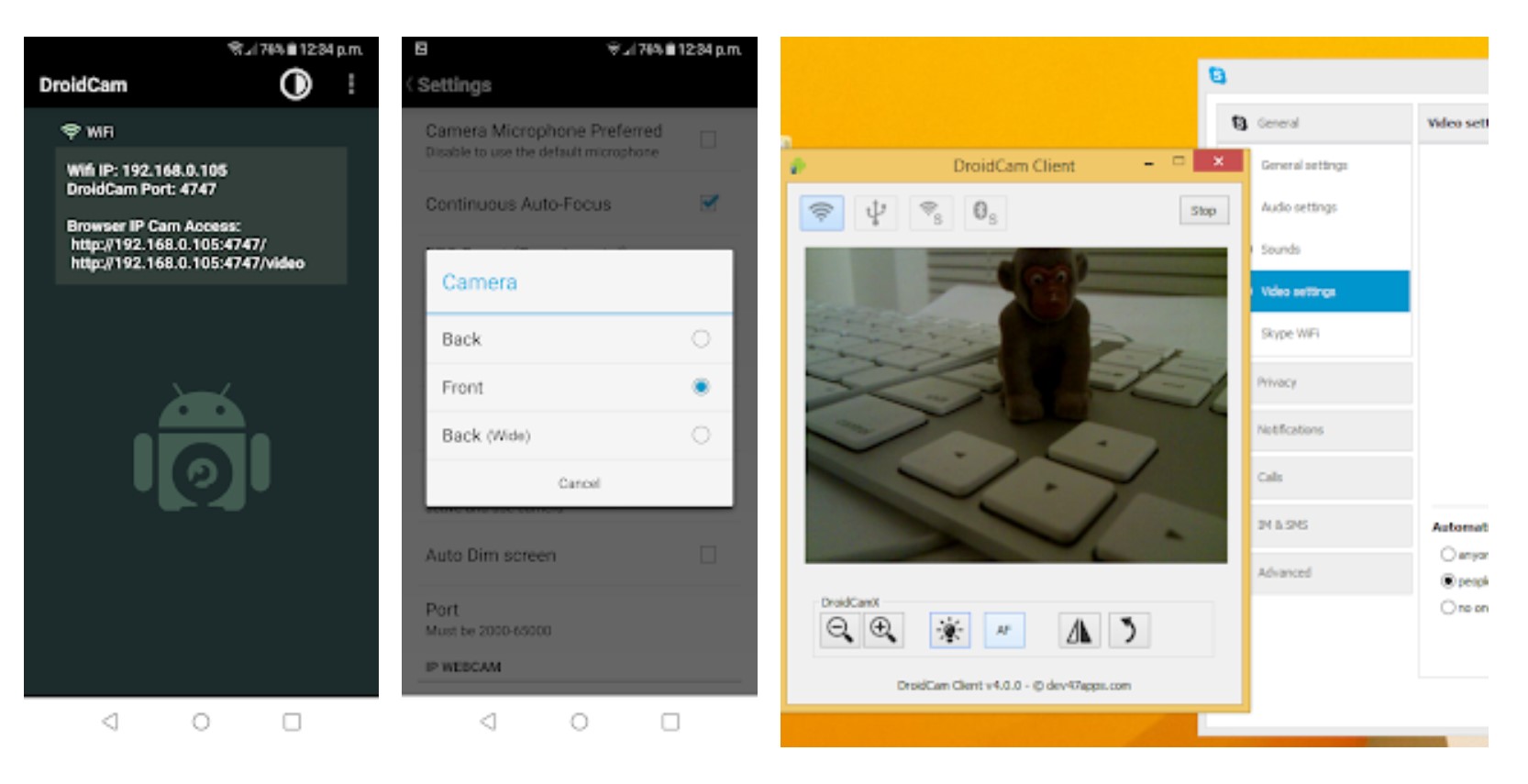Image resolution: width=1528 pixels, height=784 pixels.
Task: Toggle Auto Dim screen checkbox
Action: coord(708,555)
